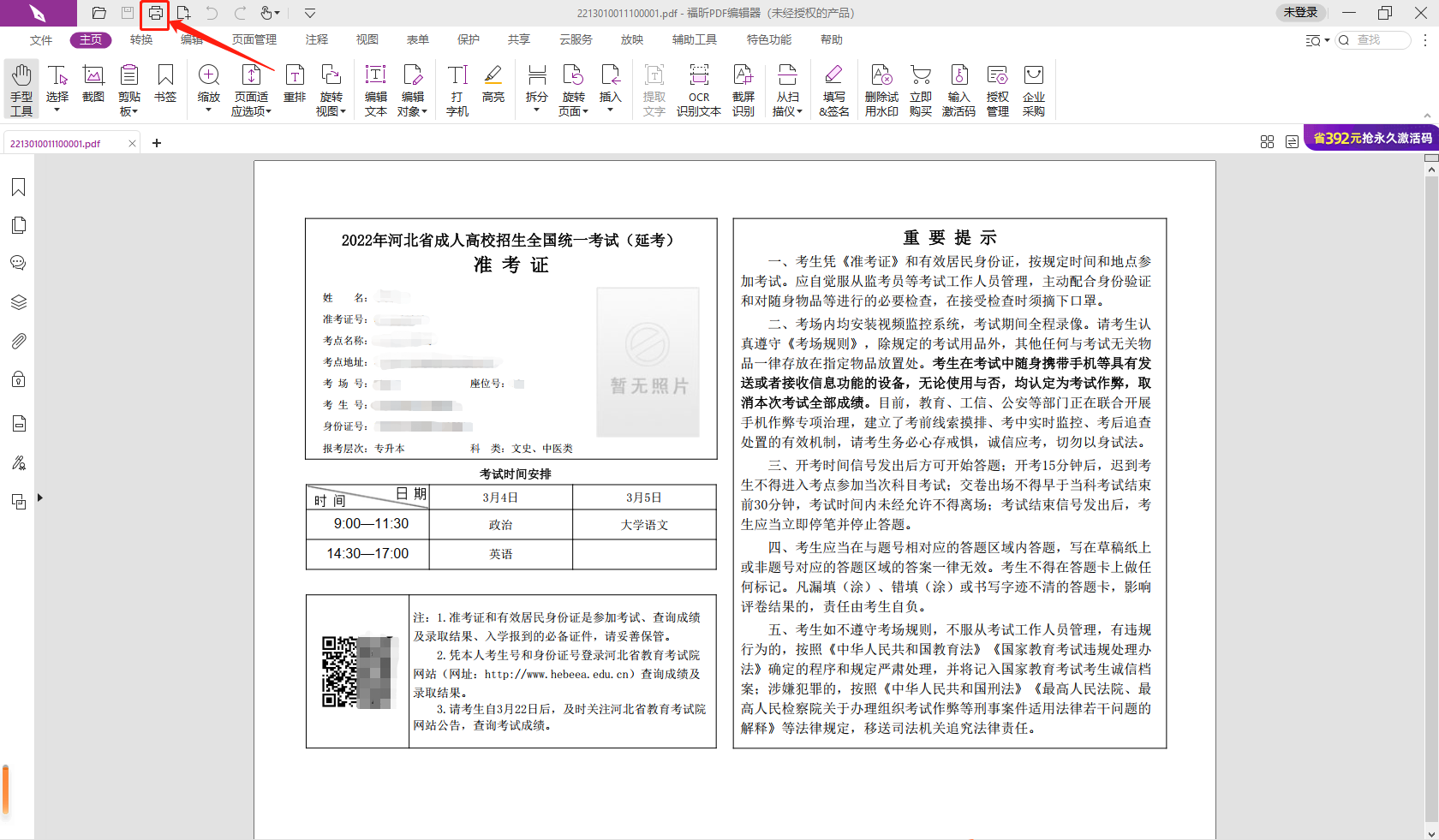Viewport: 1439px width, 840px height.
Task: Add a new tab with plus button
Action: pos(157,143)
